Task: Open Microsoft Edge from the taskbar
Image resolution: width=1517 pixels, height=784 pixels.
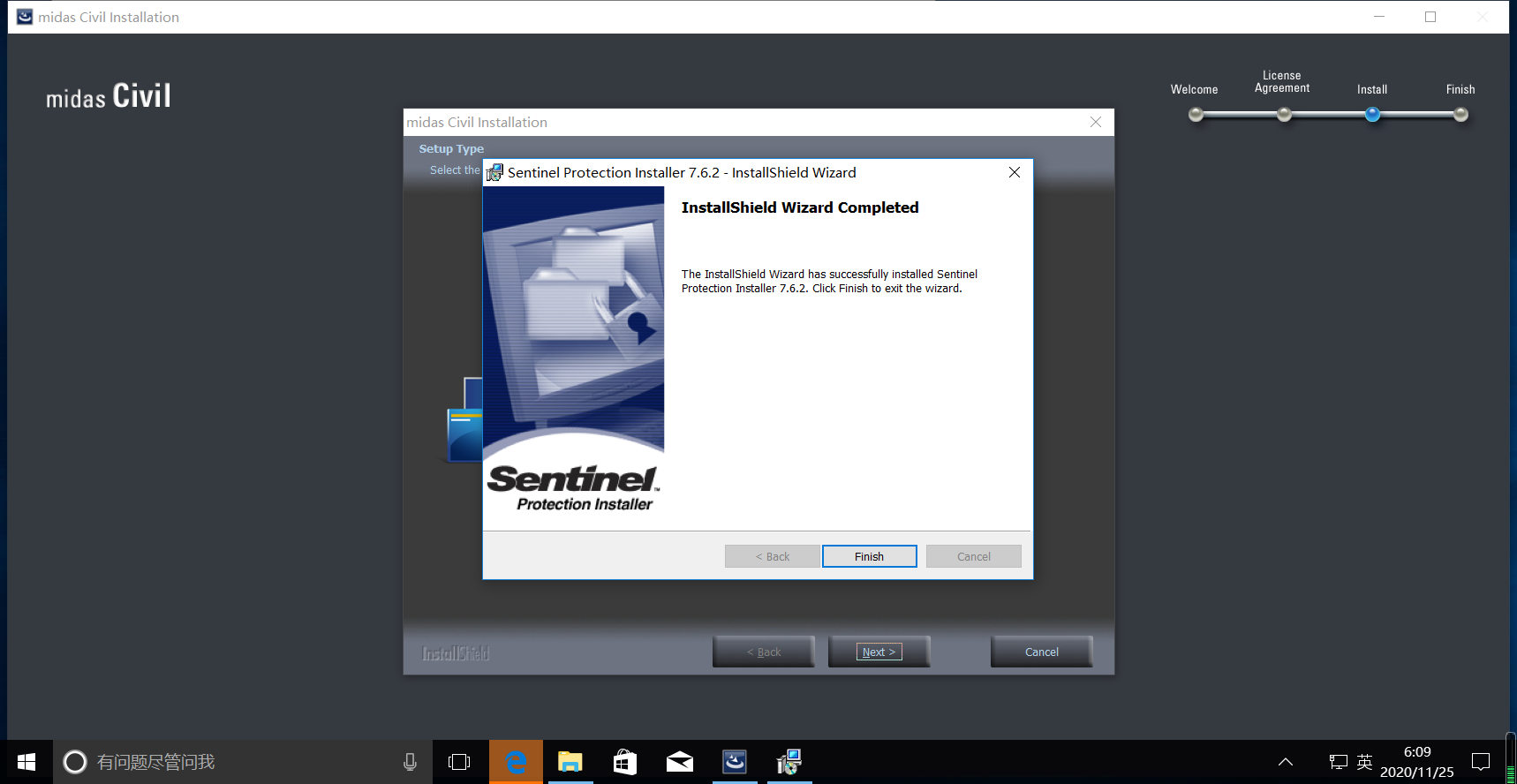Action: point(516,762)
